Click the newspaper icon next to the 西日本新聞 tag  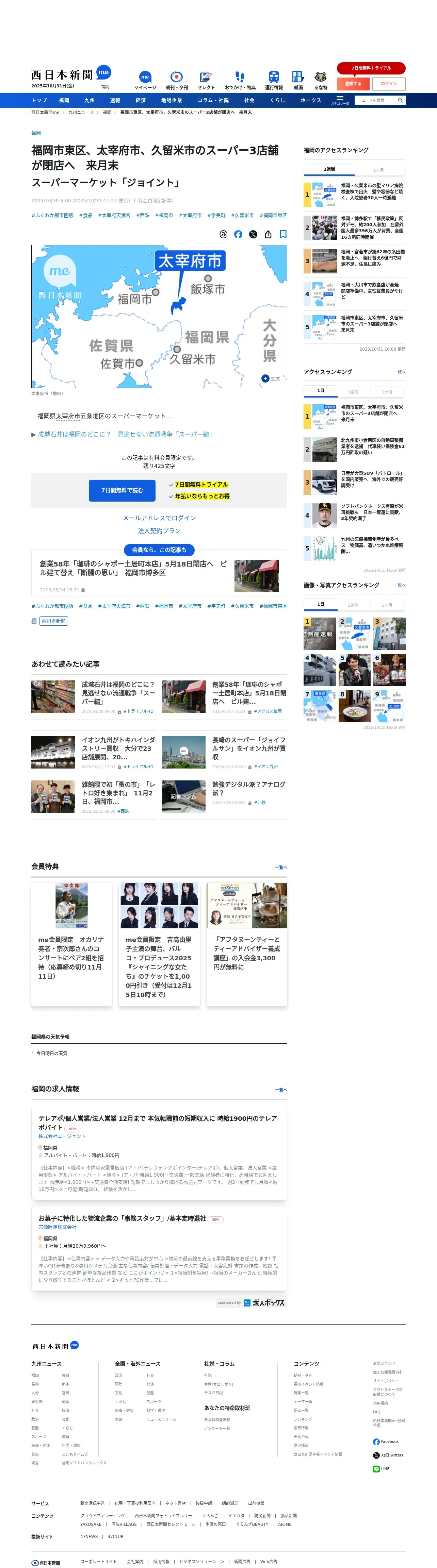[34, 621]
